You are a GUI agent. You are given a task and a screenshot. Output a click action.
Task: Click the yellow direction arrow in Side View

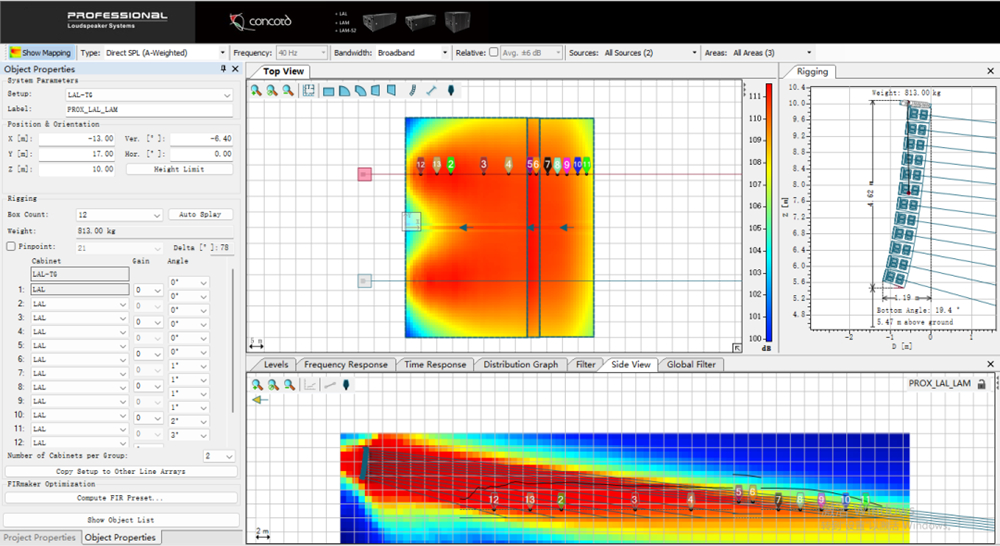pos(259,400)
